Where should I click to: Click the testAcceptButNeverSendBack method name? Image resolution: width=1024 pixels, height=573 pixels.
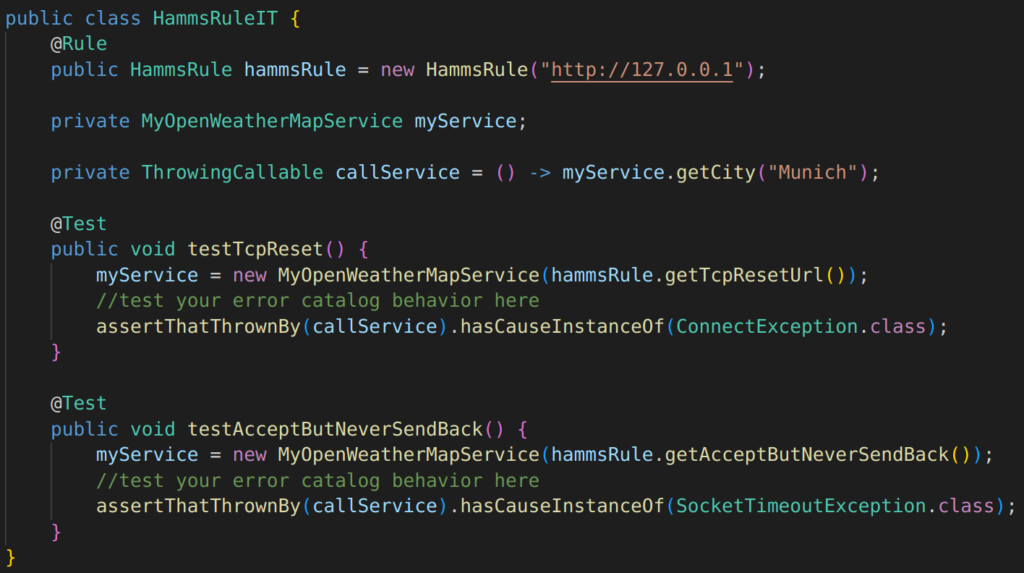335,429
